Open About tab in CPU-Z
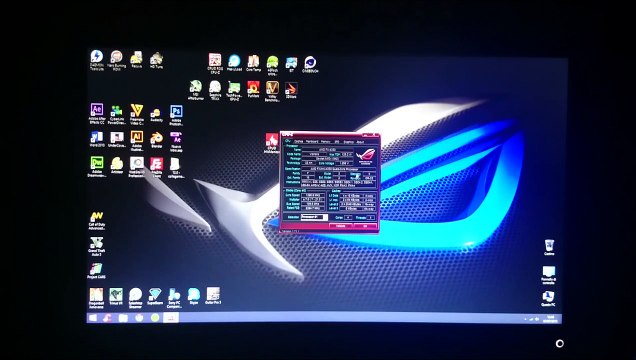Image resolution: width=636 pixels, height=360 pixels. pyautogui.click(x=360, y=142)
